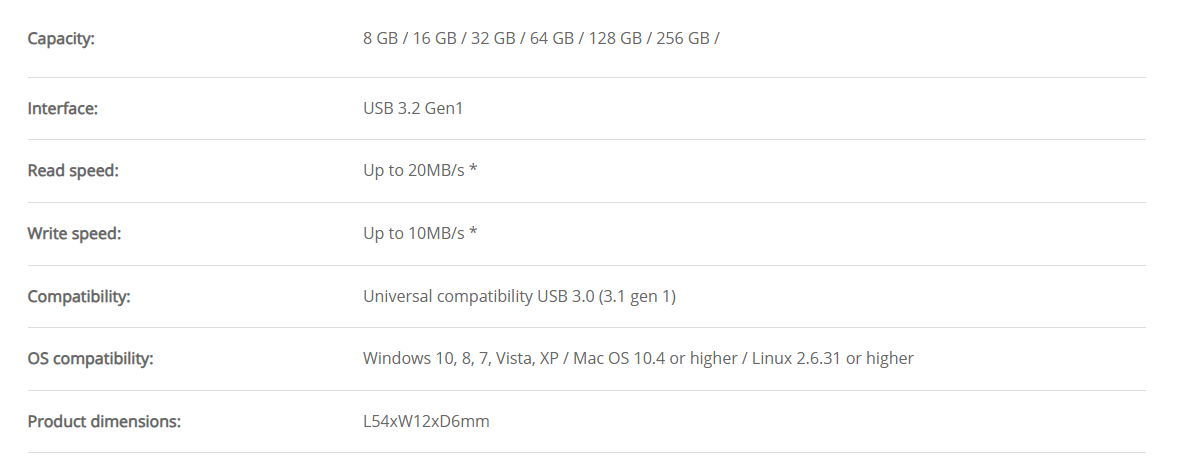Click the "Up to 10MB/s" write speed value
Viewport: 1183px width, 473px height.
(415, 233)
